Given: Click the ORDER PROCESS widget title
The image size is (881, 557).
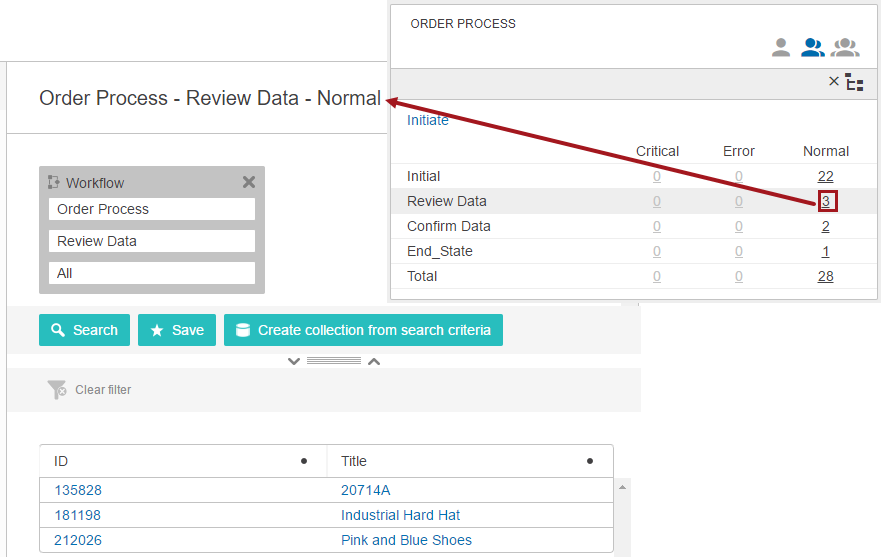Looking at the screenshot, I should click(x=463, y=24).
